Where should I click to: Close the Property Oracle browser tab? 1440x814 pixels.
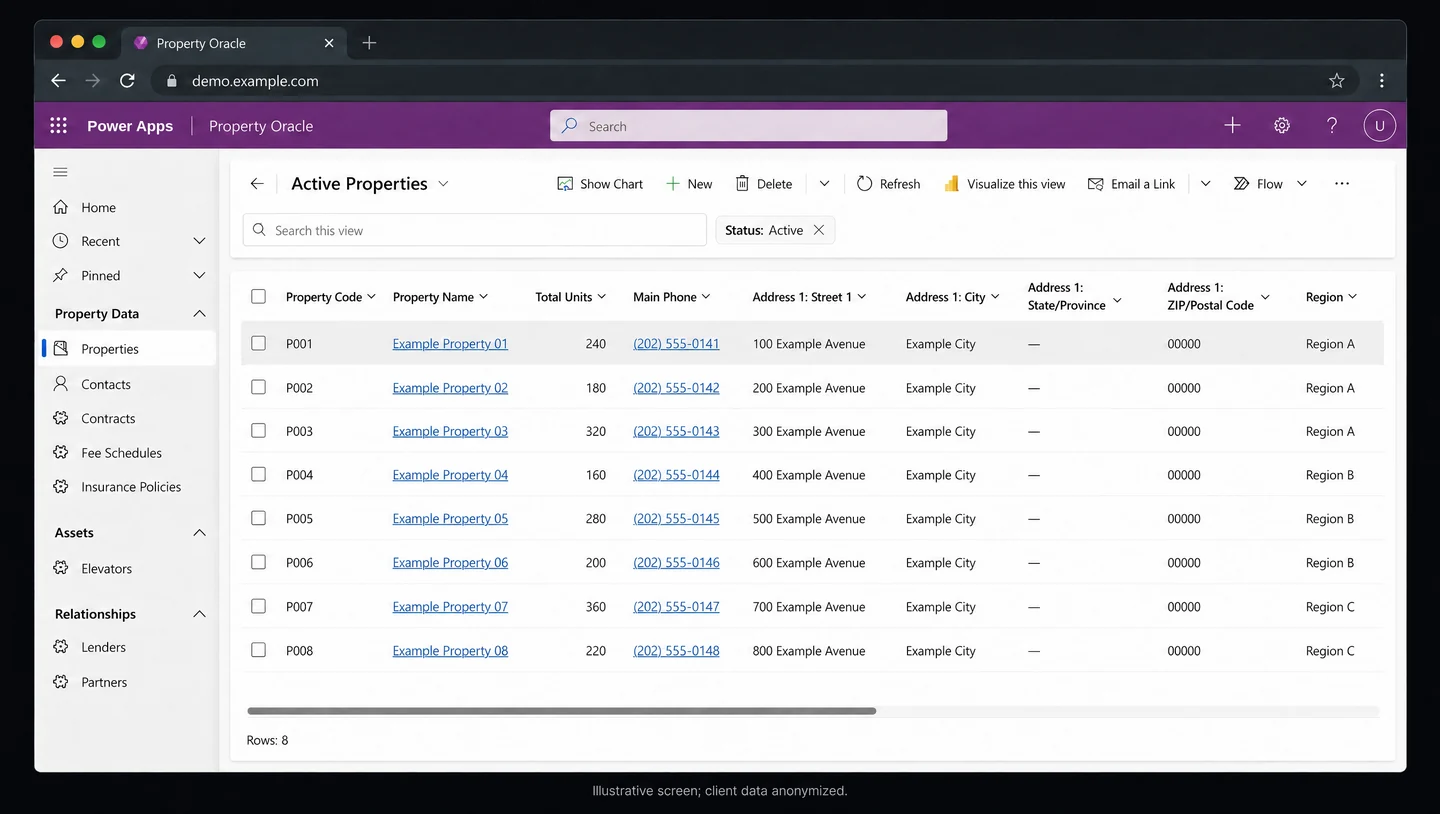[x=330, y=43]
